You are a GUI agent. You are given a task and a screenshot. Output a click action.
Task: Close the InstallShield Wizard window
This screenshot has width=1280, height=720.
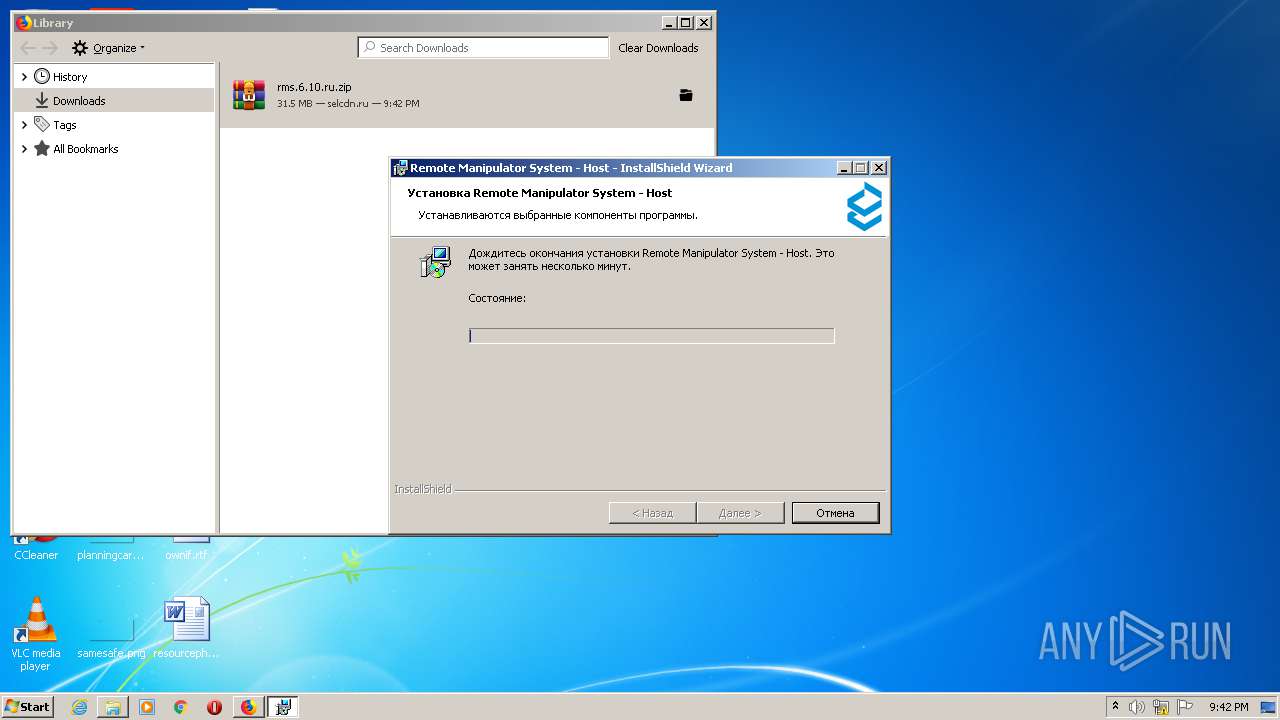pyautogui.click(x=878, y=168)
